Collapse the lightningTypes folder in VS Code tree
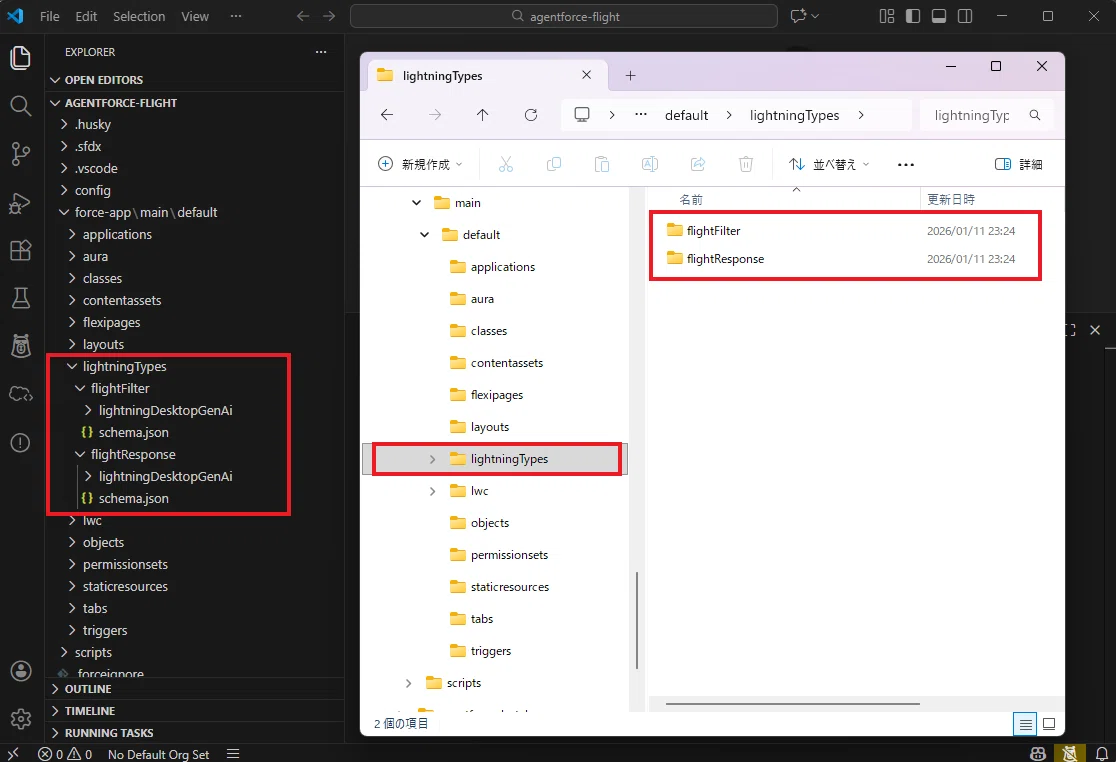This screenshot has width=1116, height=762. coord(72,366)
